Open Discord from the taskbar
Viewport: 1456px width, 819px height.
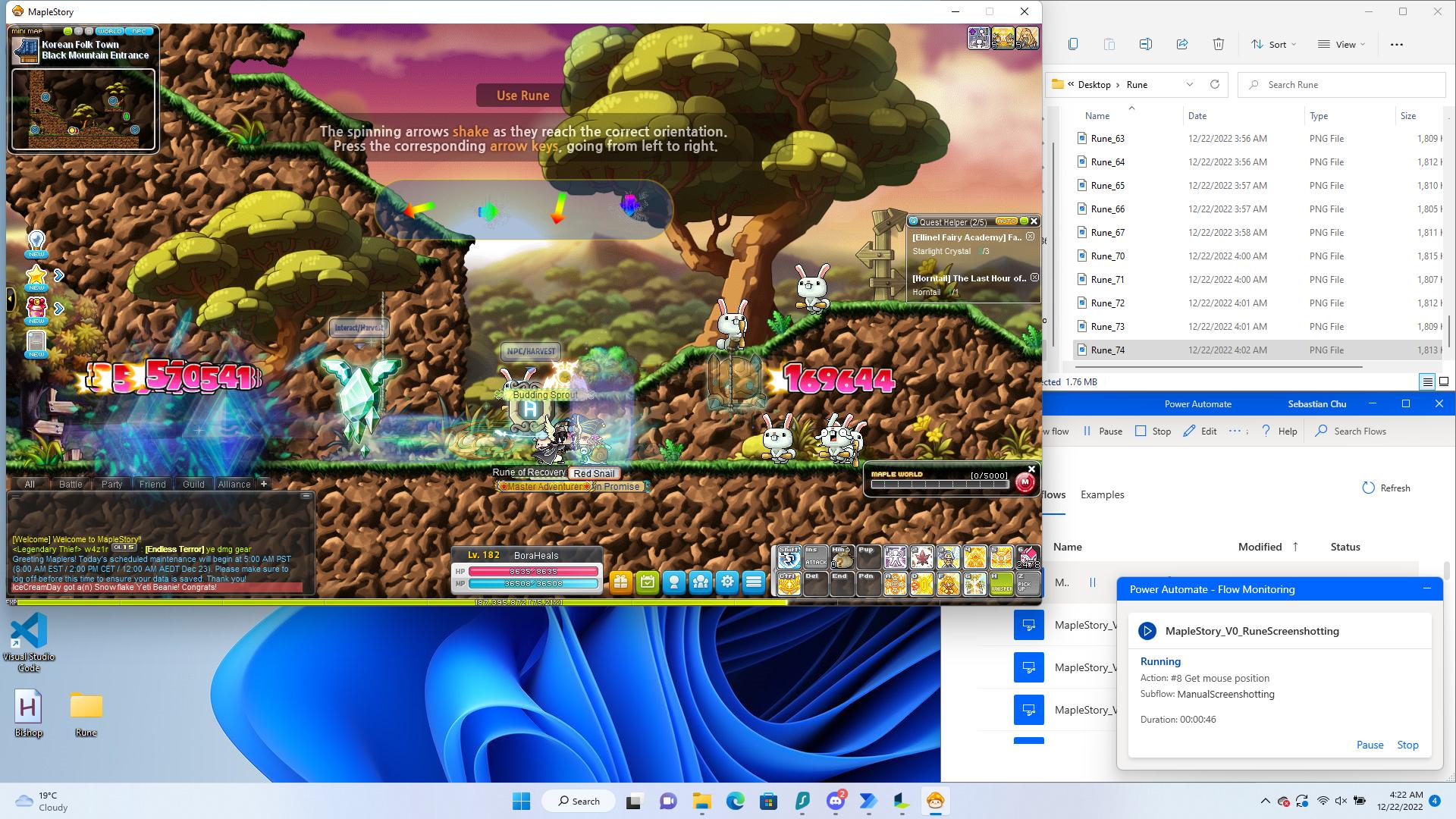coord(836,801)
